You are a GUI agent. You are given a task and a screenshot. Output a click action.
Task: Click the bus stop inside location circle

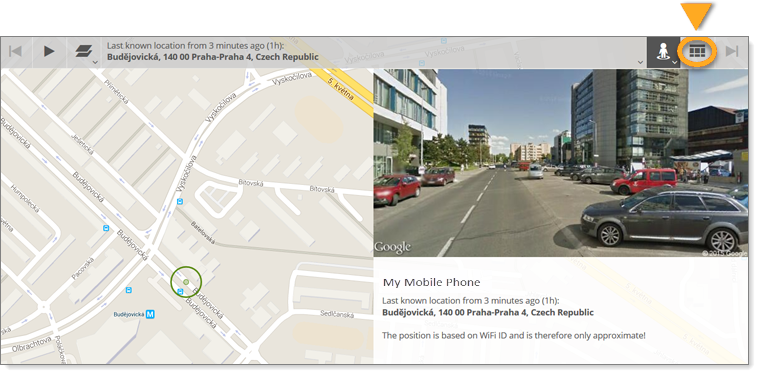coord(180,291)
